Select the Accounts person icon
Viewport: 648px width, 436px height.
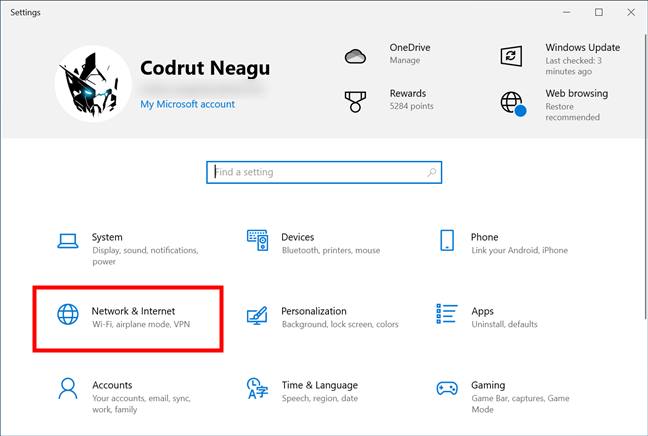point(68,388)
